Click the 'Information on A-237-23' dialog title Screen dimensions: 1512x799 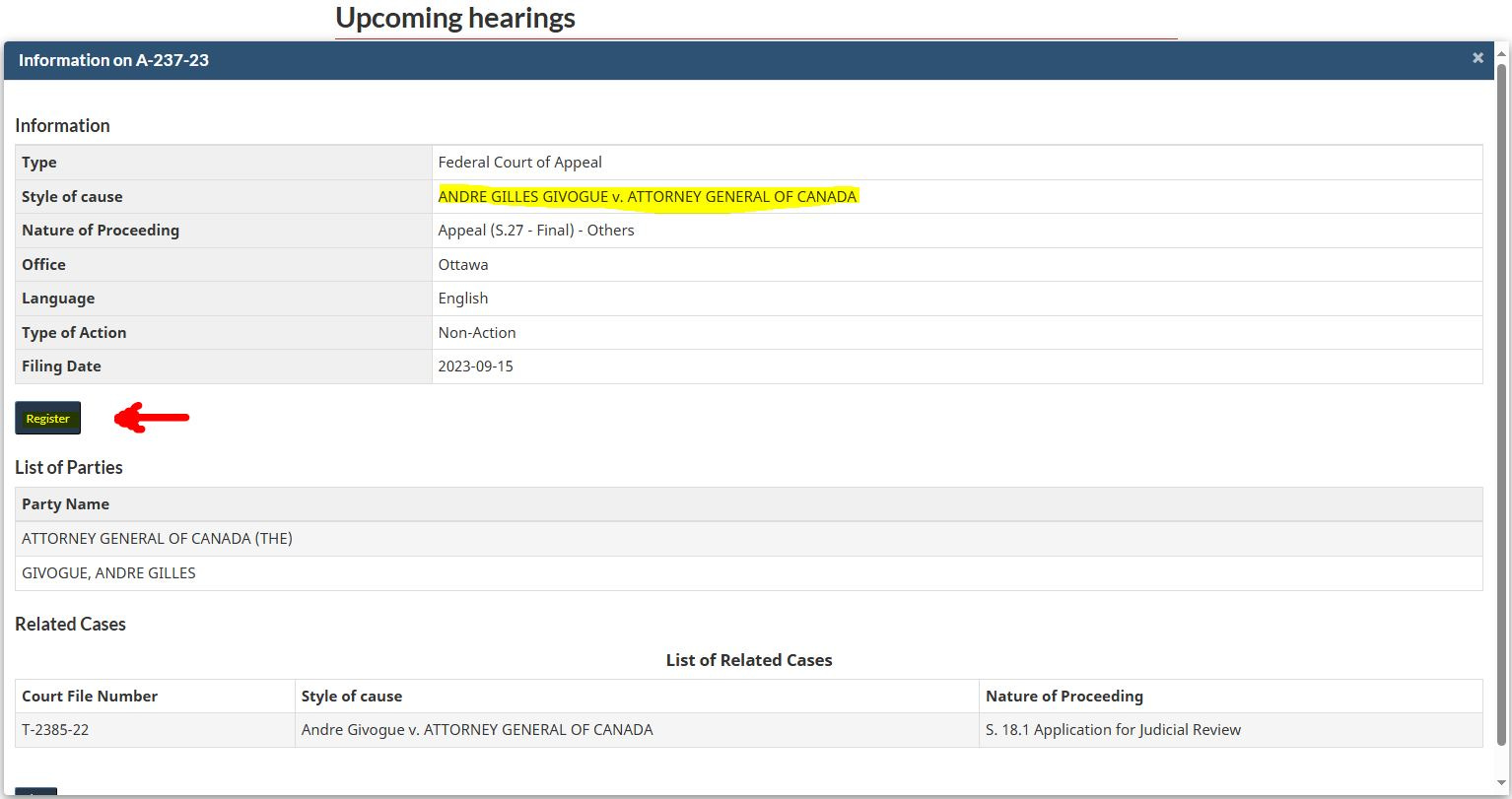coord(113,60)
